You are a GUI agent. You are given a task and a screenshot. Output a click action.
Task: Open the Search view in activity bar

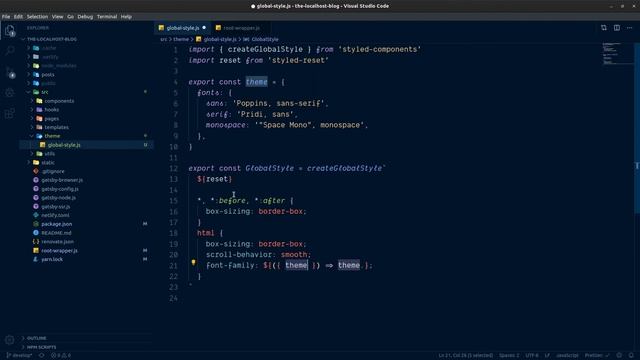point(10,51)
